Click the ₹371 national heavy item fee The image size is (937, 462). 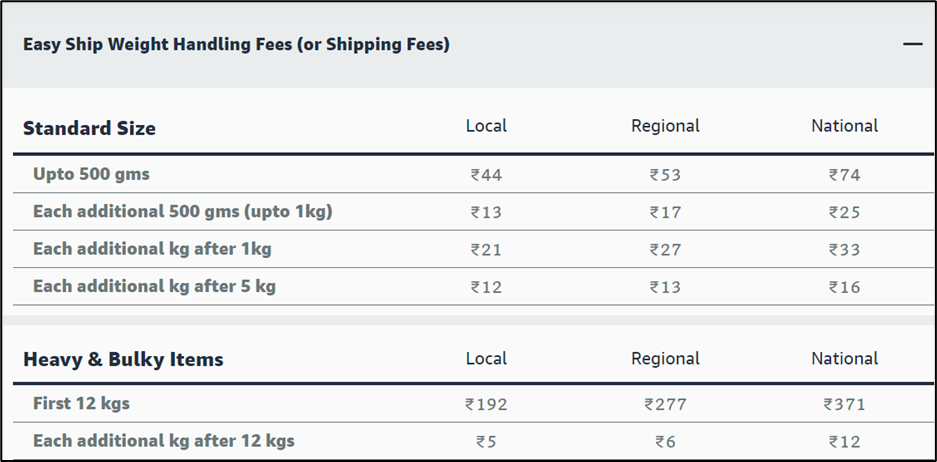(x=844, y=405)
